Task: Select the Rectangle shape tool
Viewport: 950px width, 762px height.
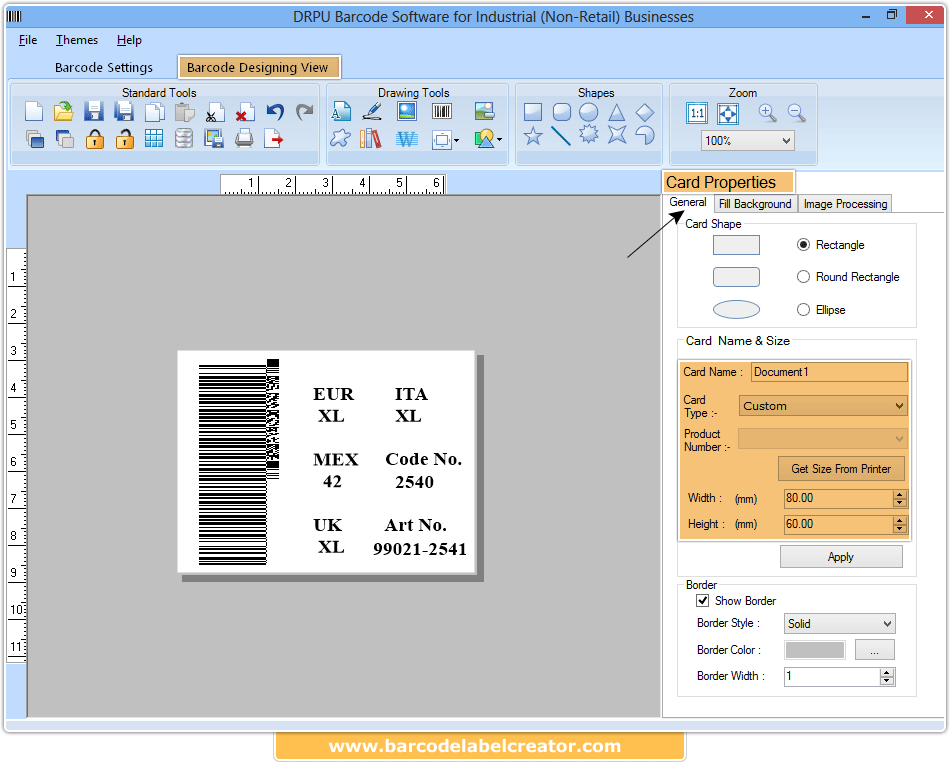Action: click(x=533, y=112)
